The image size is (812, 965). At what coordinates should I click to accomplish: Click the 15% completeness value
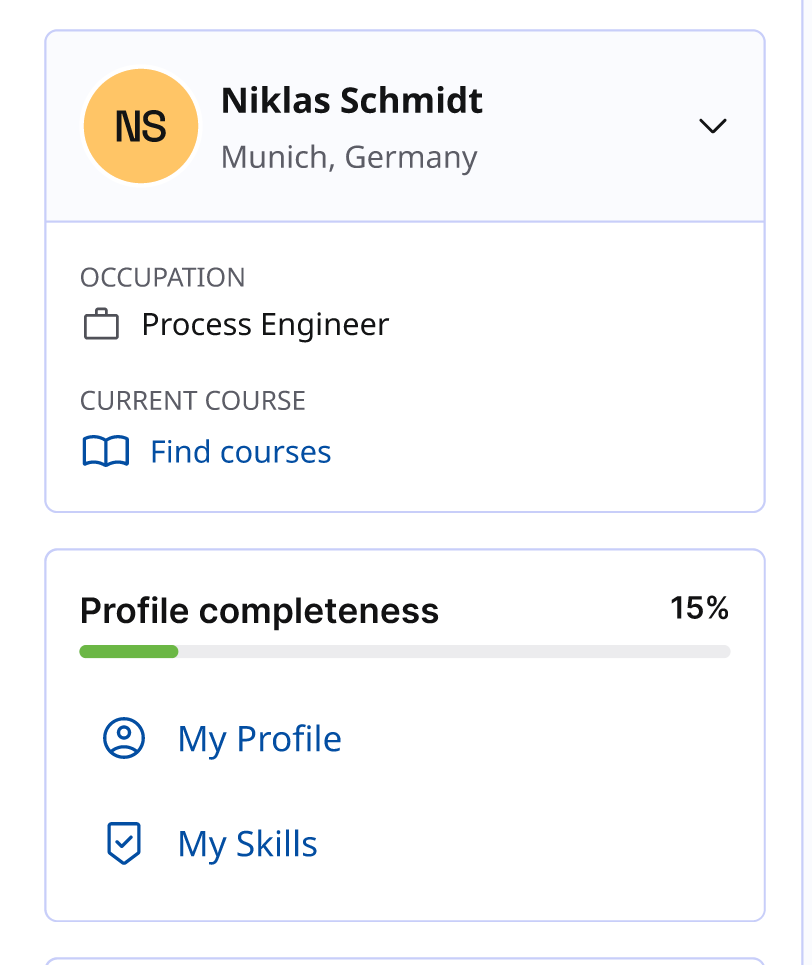tap(699, 608)
